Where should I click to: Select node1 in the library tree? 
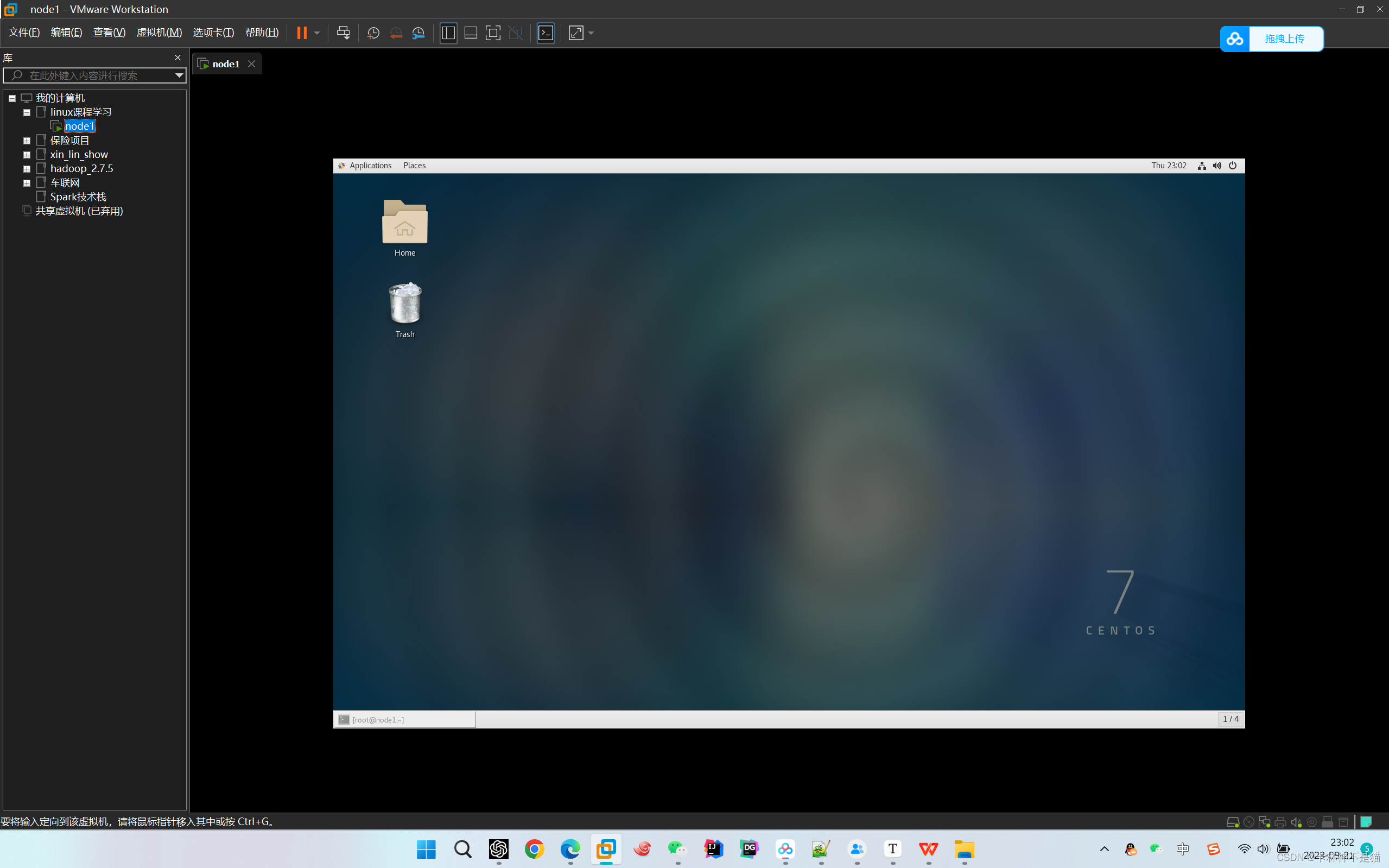click(79, 126)
